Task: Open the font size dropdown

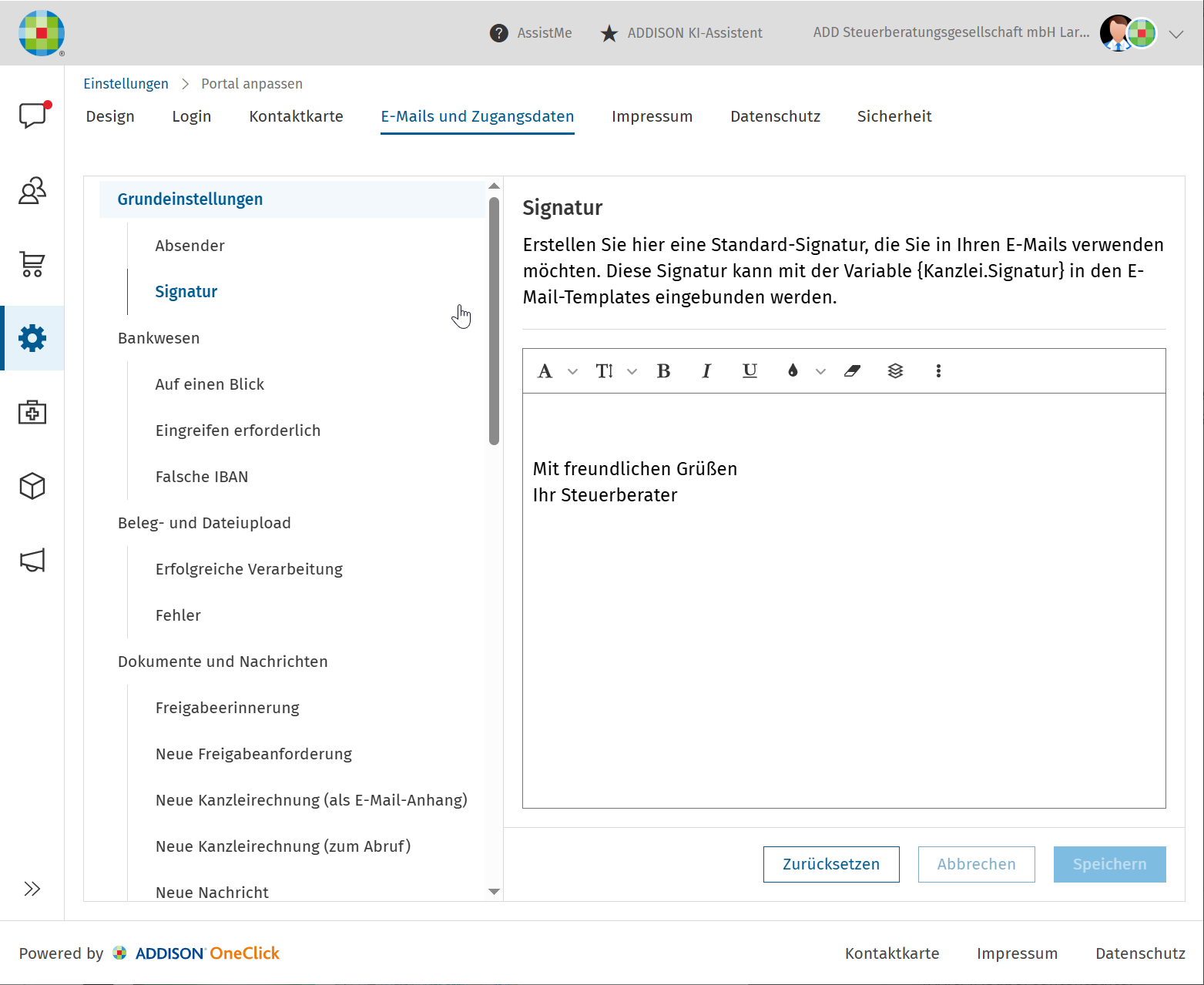Action: [x=616, y=371]
